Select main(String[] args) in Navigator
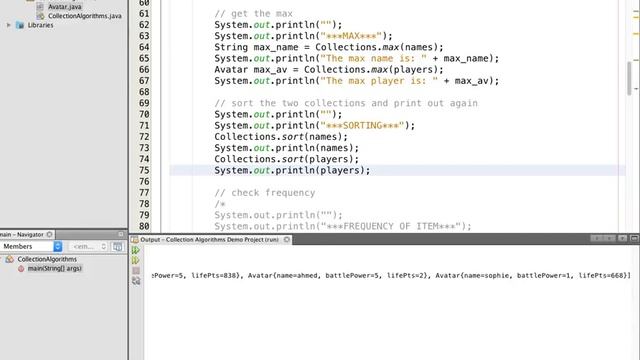 click(x=55, y=269)
